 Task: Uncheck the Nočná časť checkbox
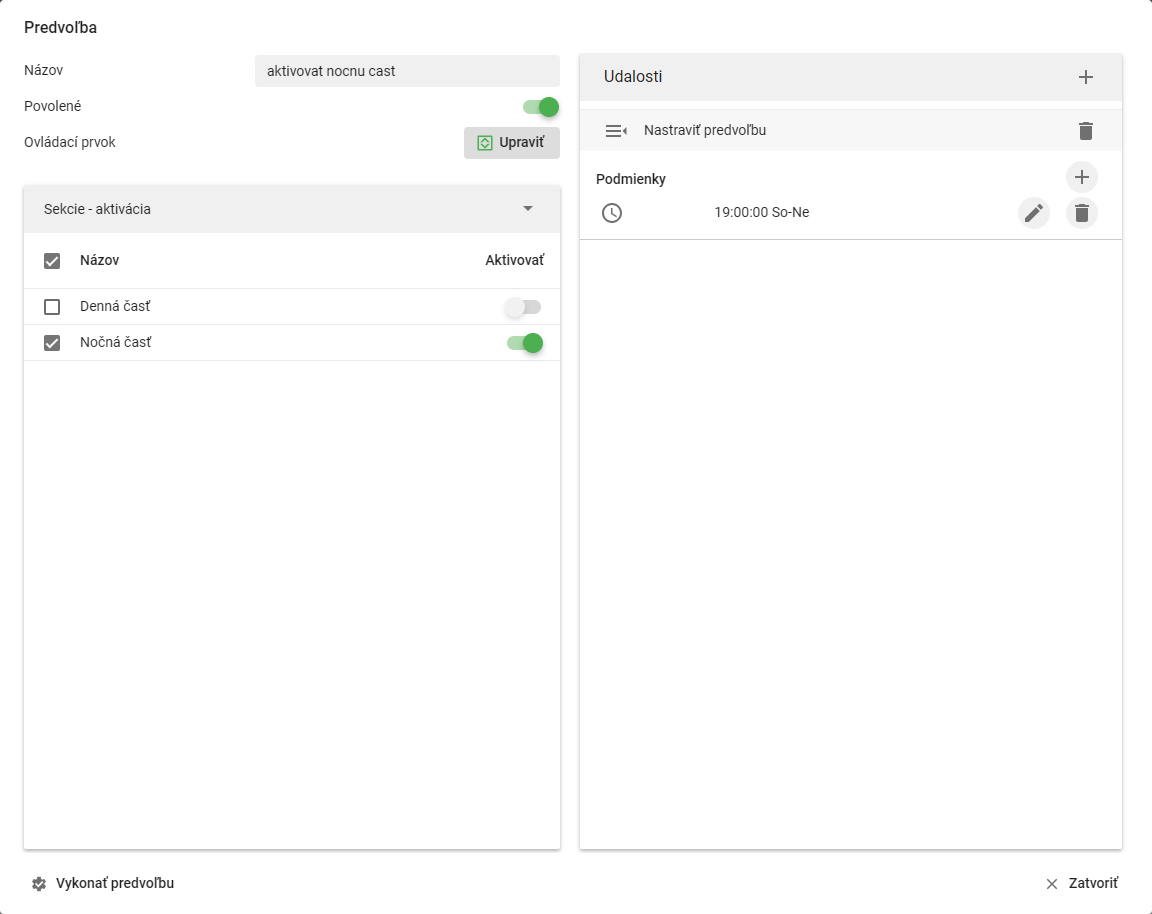(x=52, y=343)
